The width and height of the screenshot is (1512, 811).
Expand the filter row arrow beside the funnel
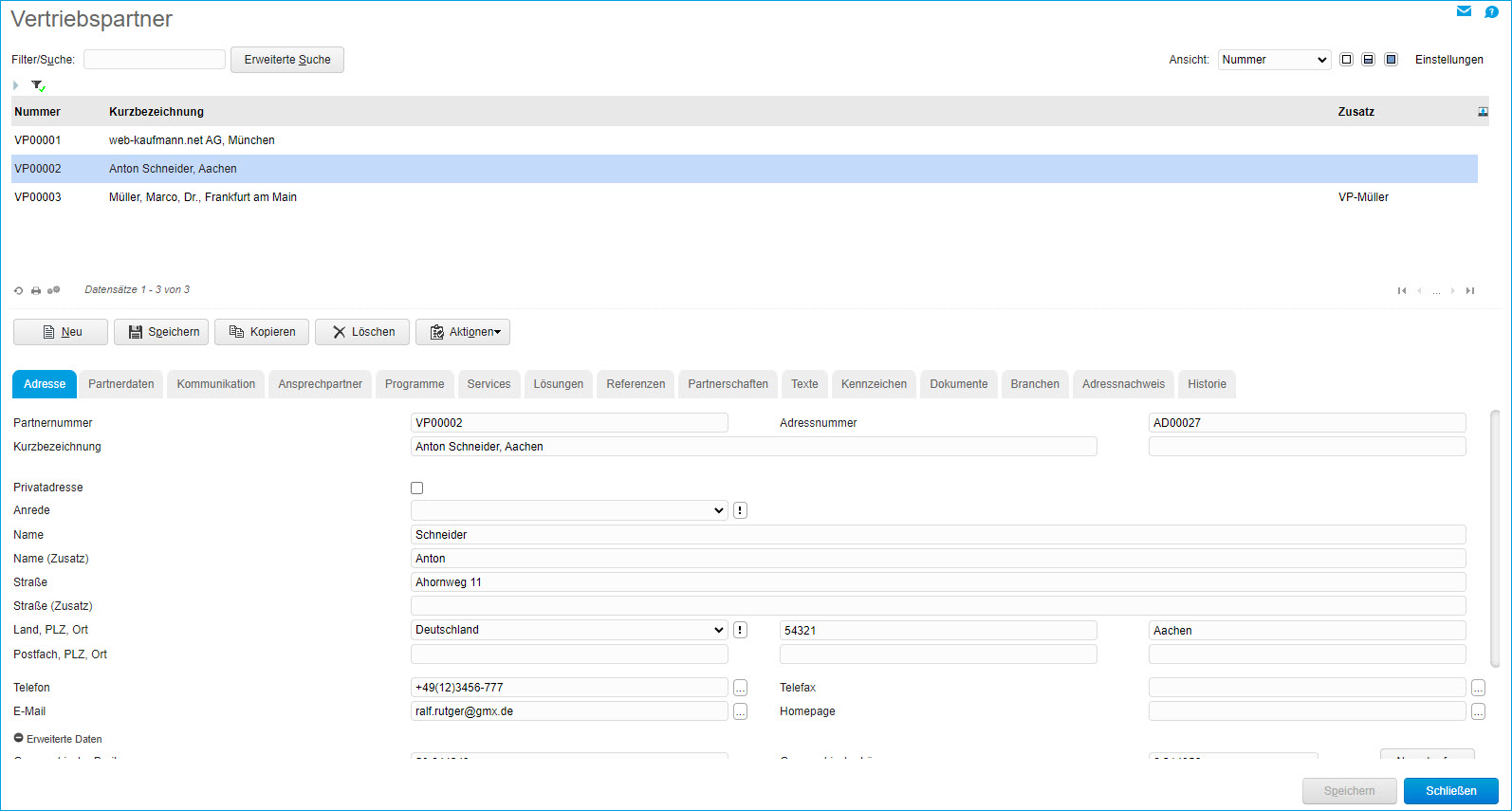[x=16, y=85]
